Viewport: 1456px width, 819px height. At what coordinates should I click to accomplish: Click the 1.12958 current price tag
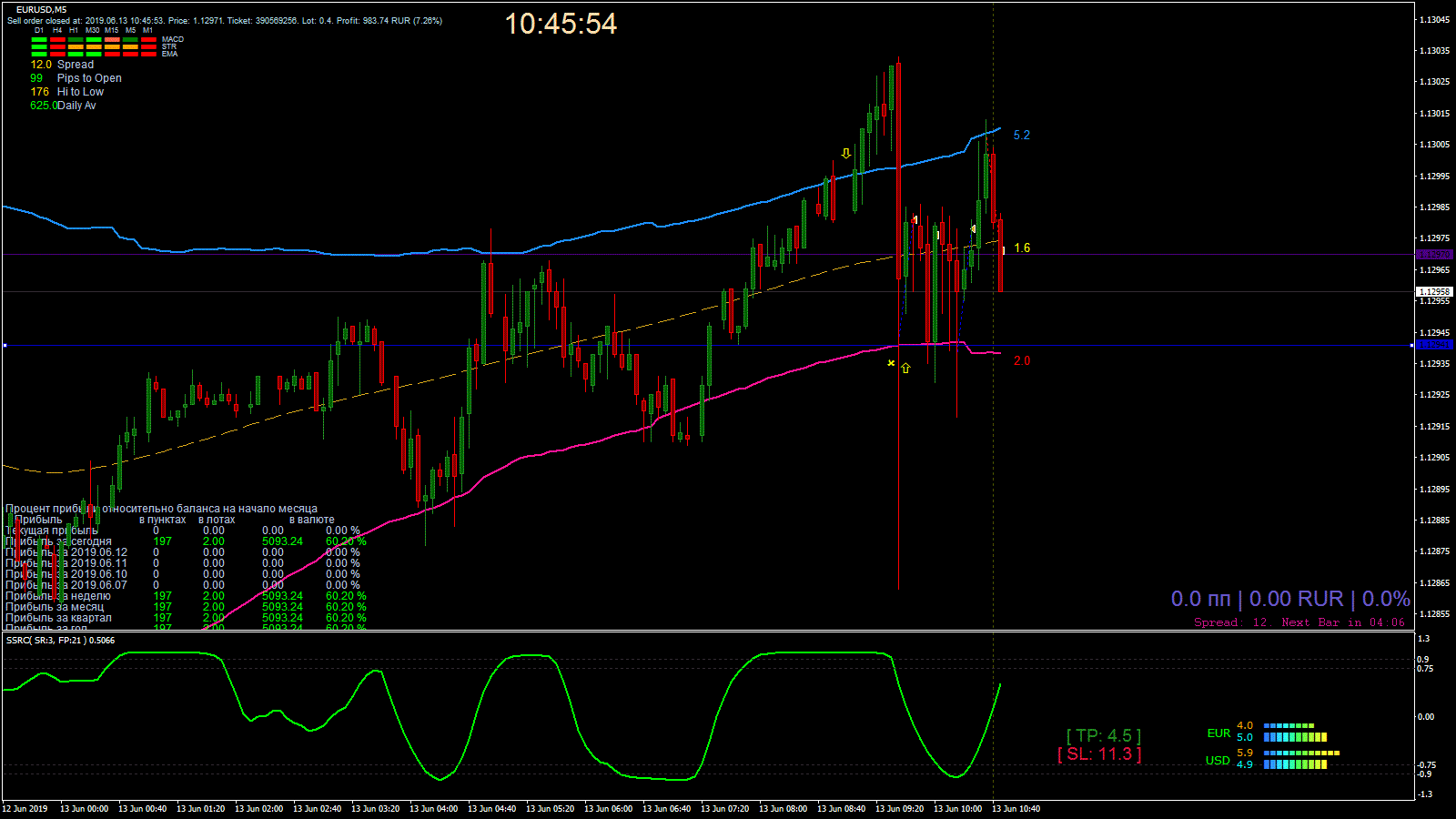[x=1435, y=292]
